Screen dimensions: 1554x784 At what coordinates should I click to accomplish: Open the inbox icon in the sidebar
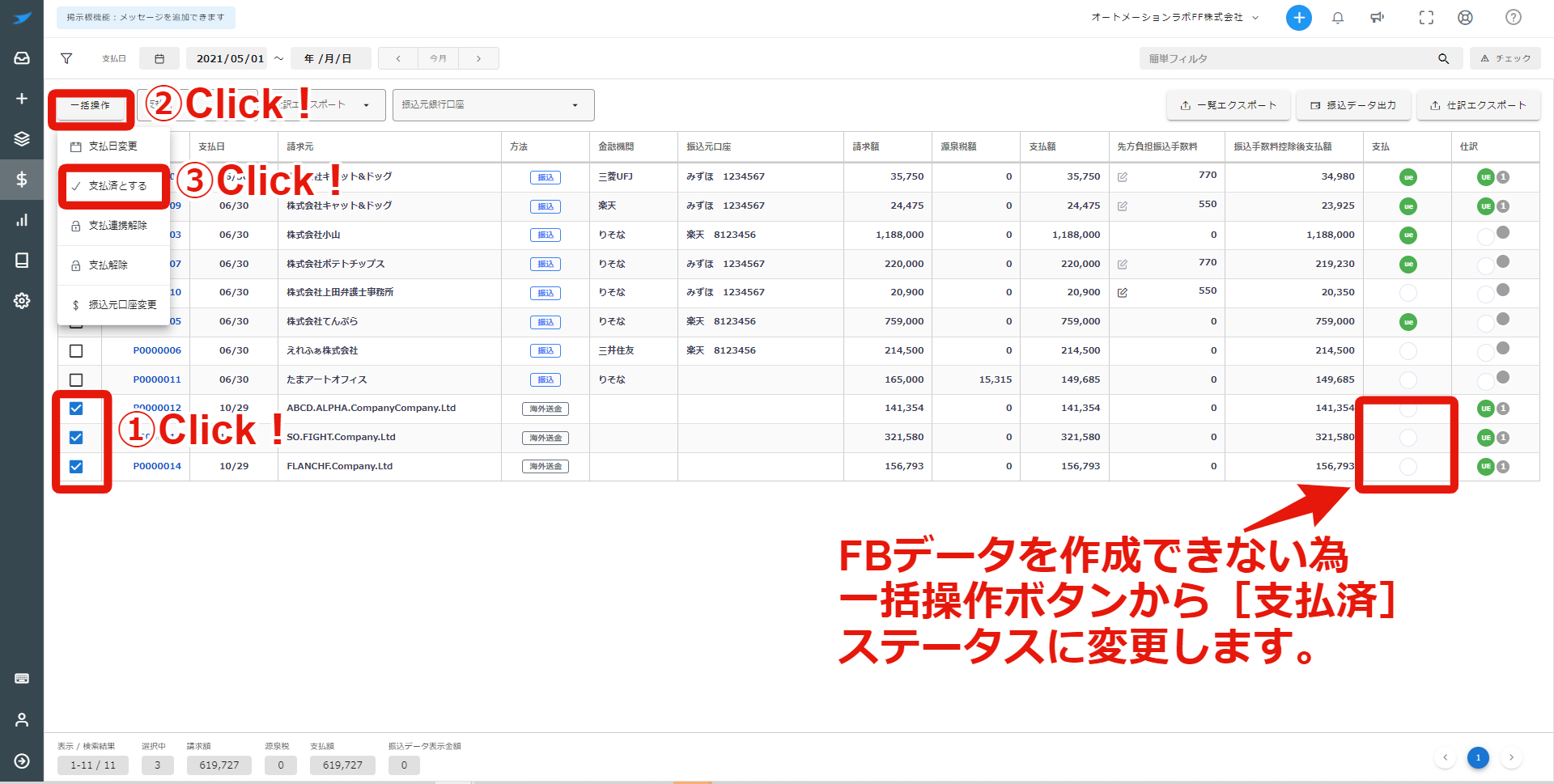pos(22,58)
